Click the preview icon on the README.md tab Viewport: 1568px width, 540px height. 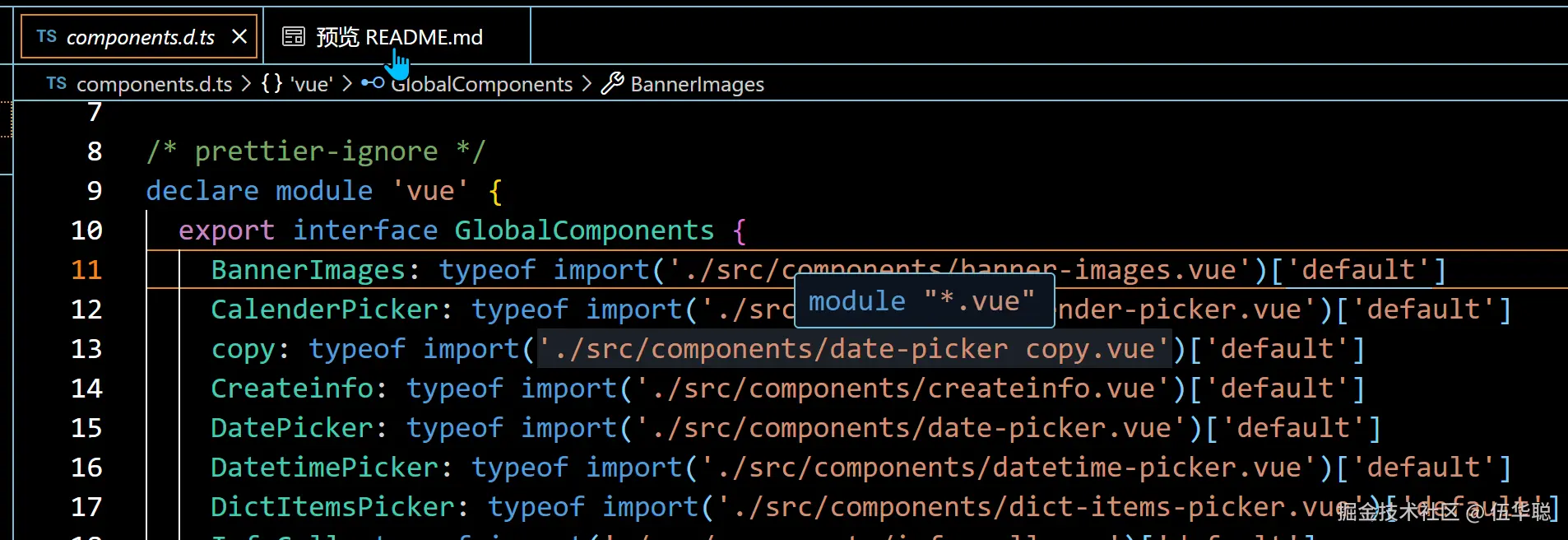(x=294, y=37)
